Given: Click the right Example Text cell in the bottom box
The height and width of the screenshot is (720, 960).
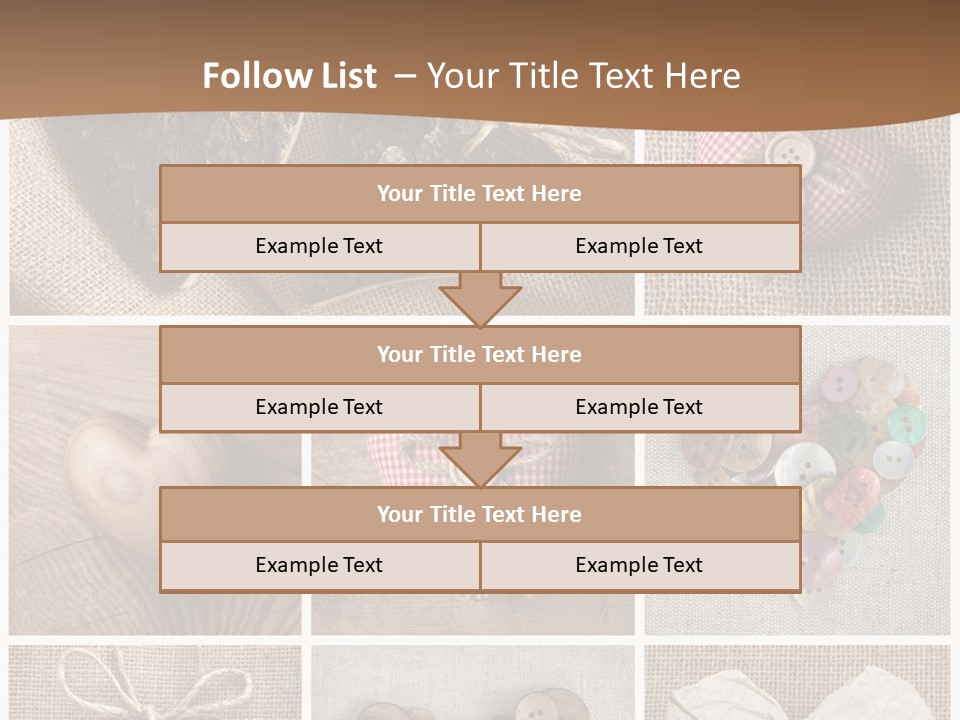Looking at the screenshot, I should point(640,565).
